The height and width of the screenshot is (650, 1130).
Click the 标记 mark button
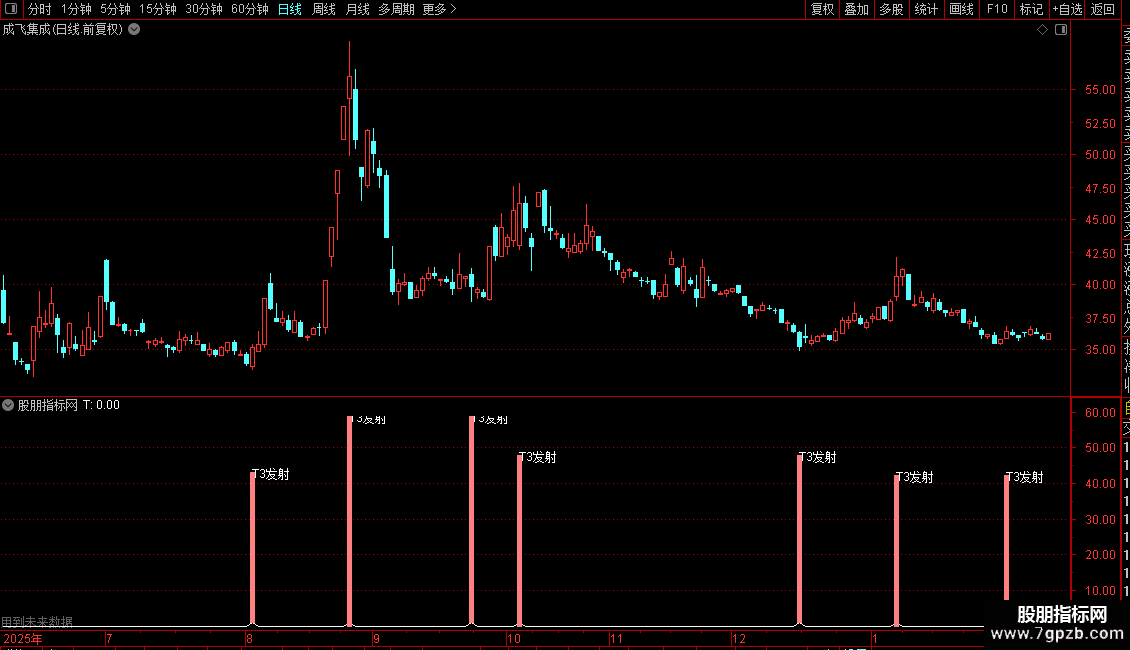pos(1031,9)
